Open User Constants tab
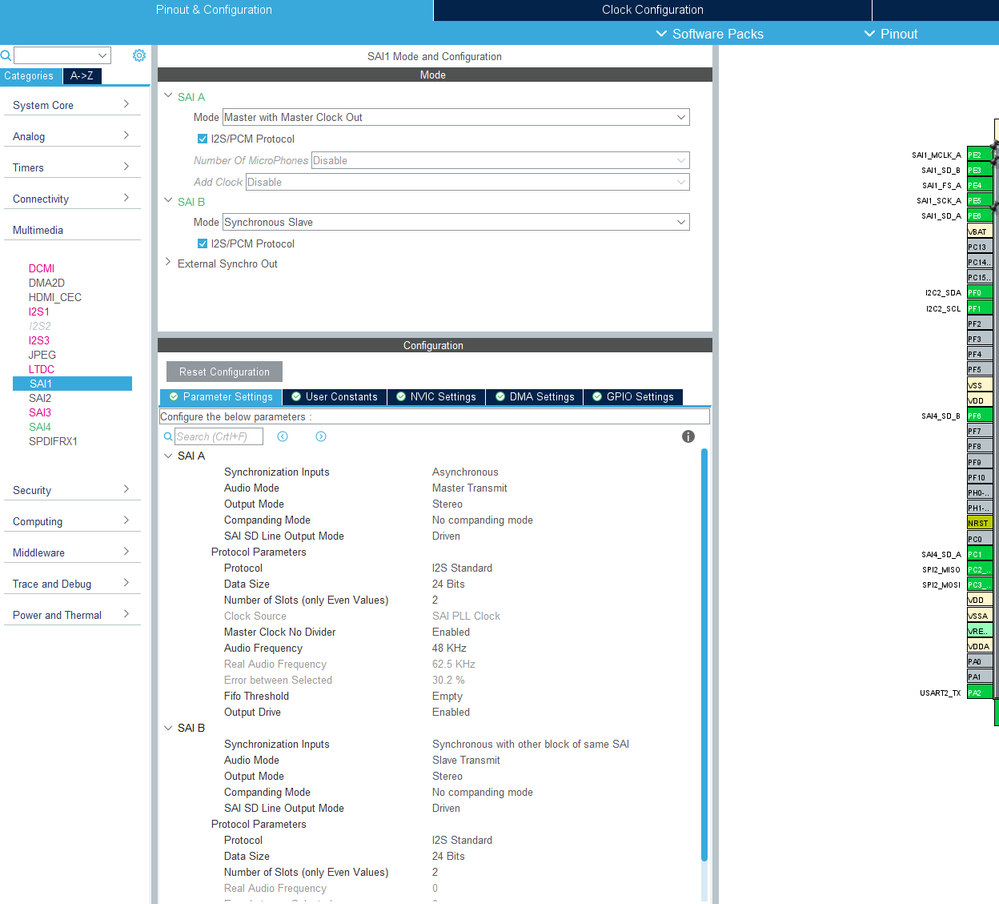 (x=334, y=397)
